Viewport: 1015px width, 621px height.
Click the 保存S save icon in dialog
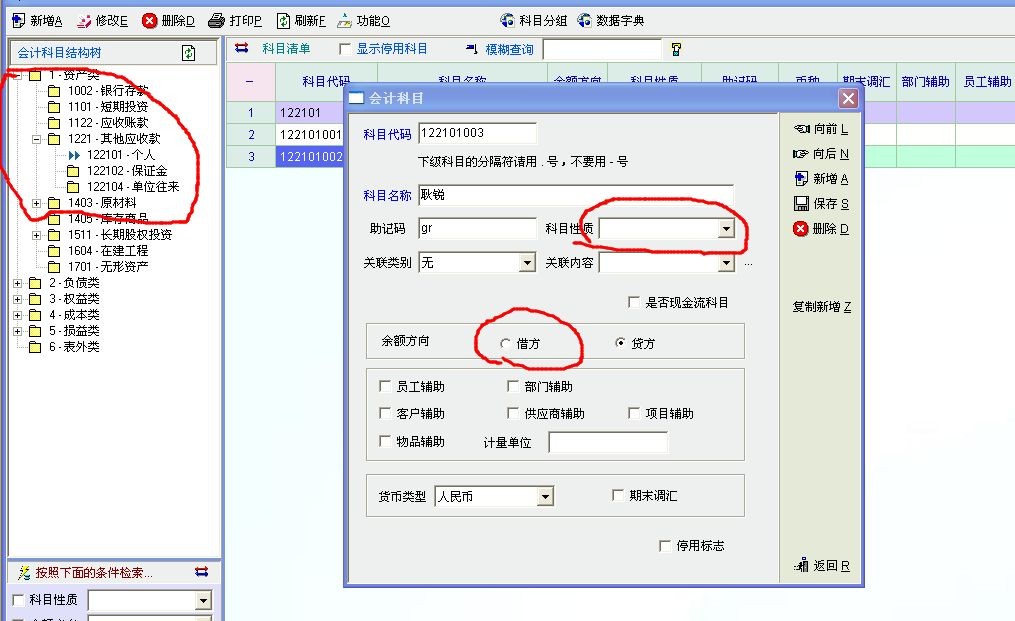click(x=800, y=203)
